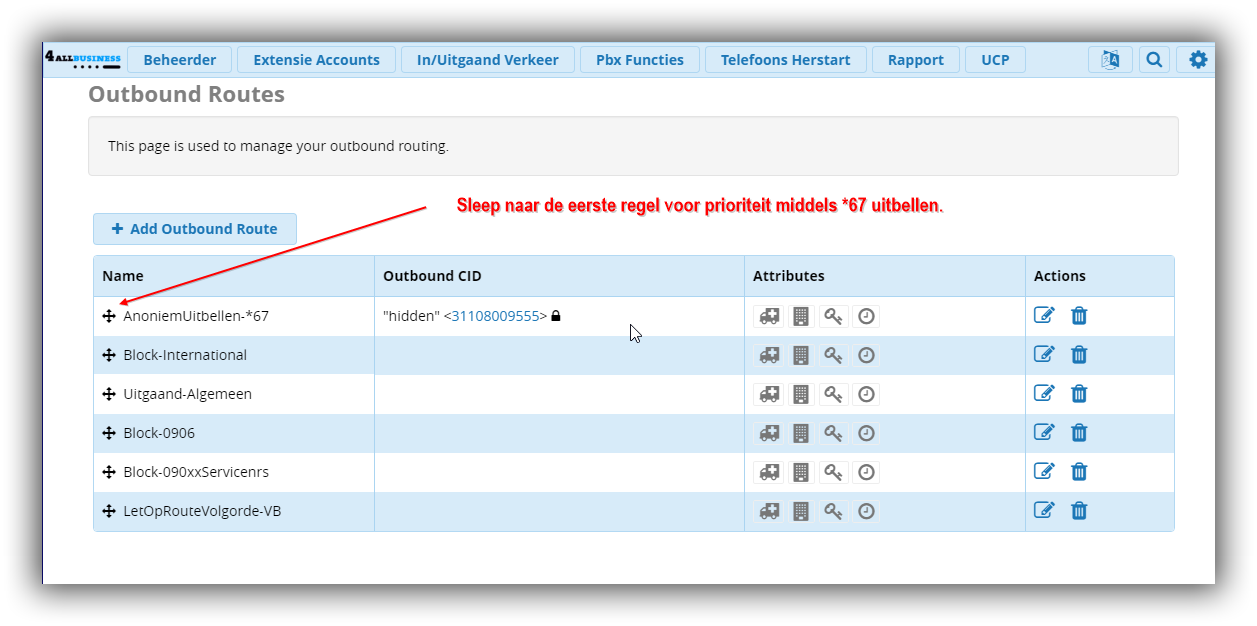Expand the Pbx Functies menu

click(640, 60)
